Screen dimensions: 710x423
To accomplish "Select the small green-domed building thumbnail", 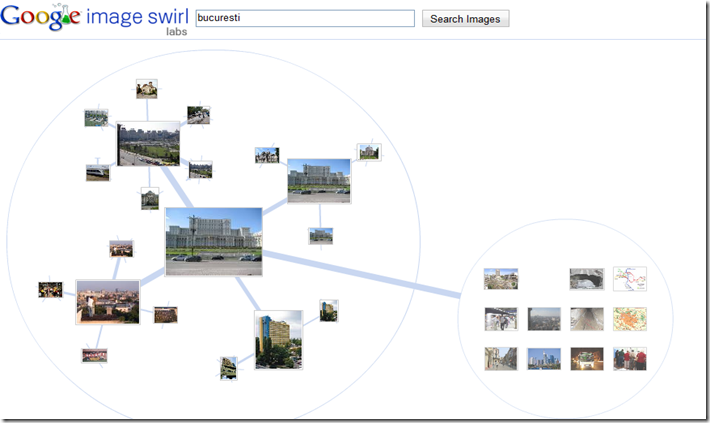I will pyautogui.click(x=150, y=198).
